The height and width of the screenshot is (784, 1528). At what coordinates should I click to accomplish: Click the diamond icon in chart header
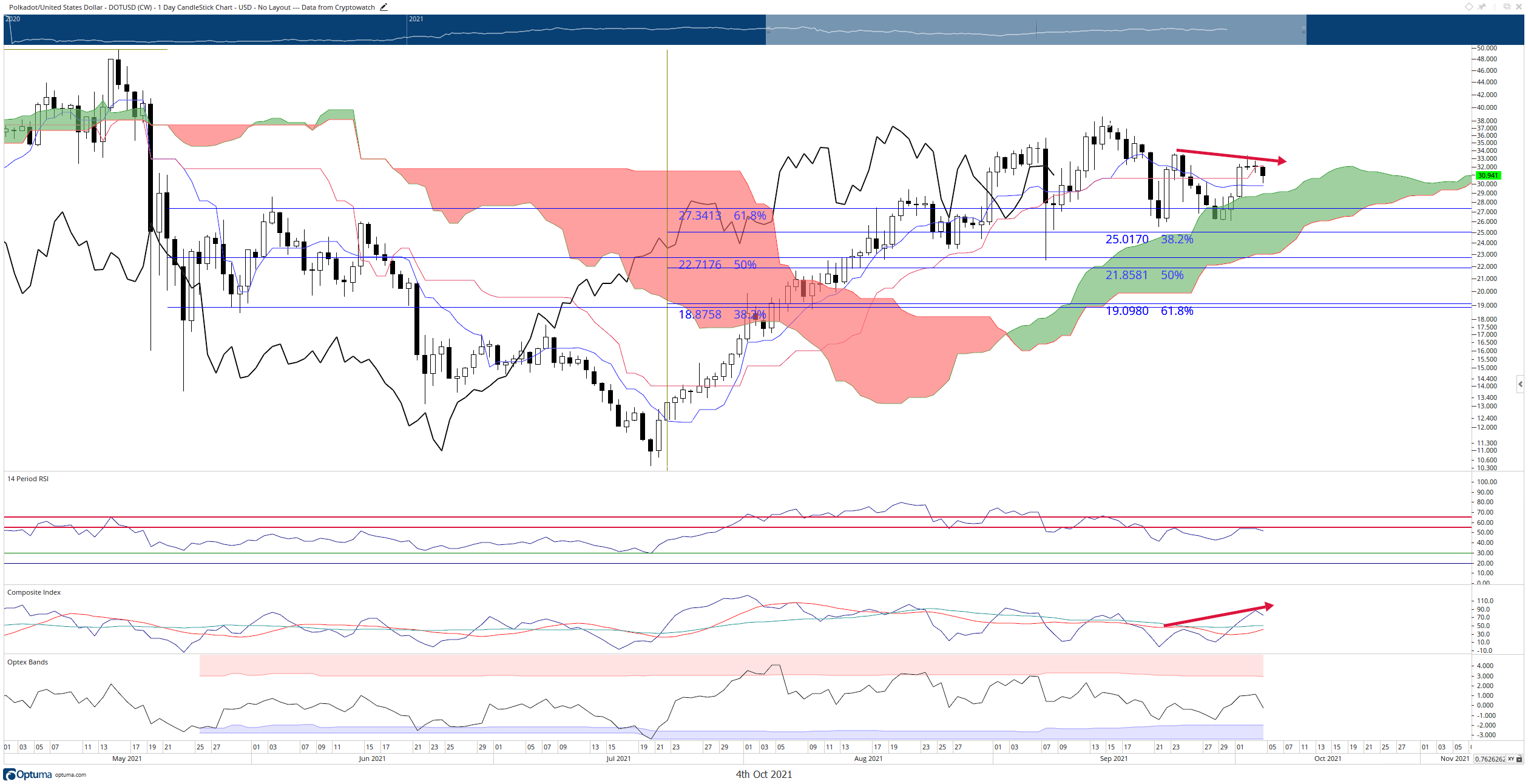[1469, 7]
